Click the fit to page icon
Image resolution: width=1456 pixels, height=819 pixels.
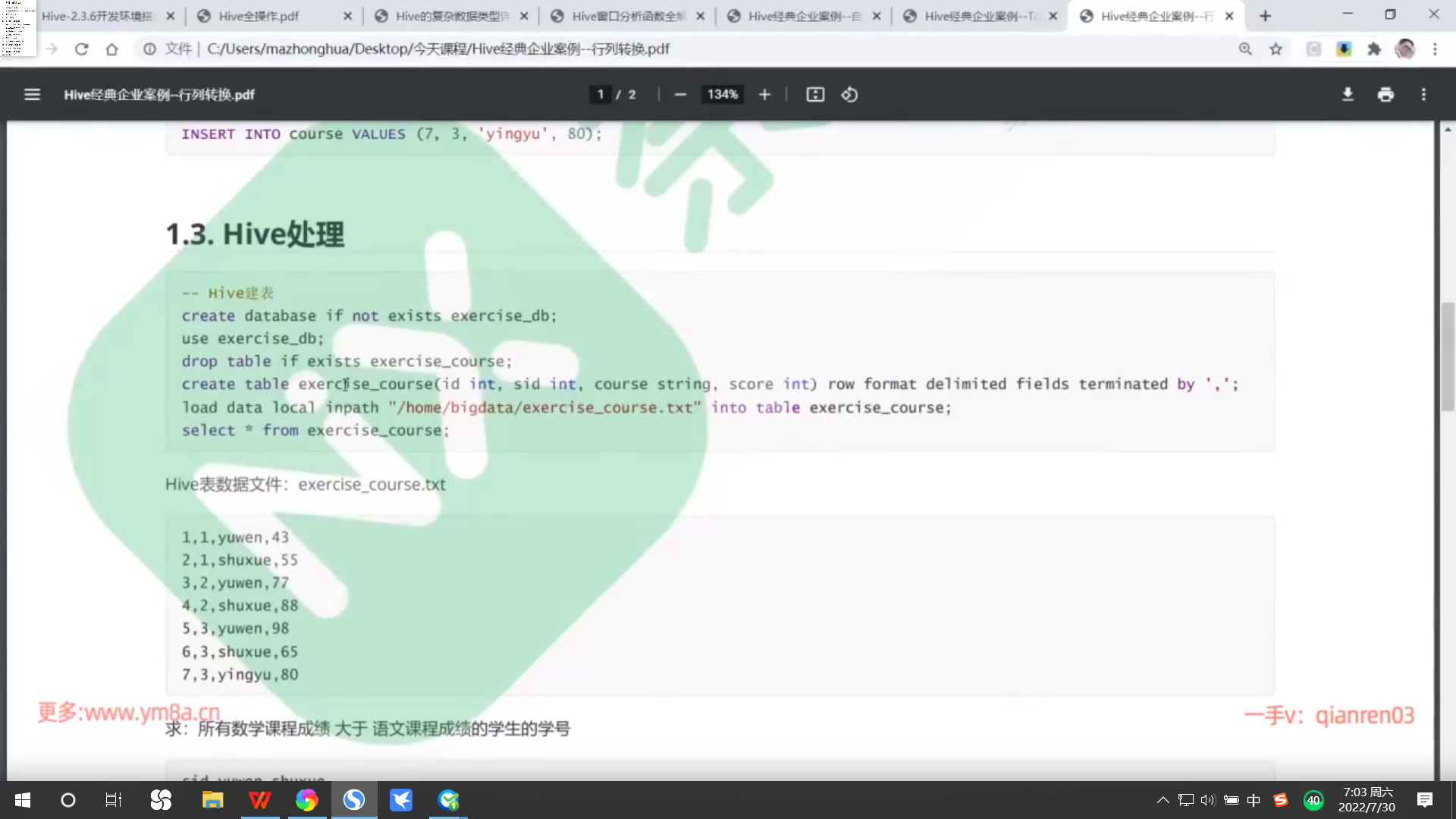pyautogui.click(x=815, y=95)
